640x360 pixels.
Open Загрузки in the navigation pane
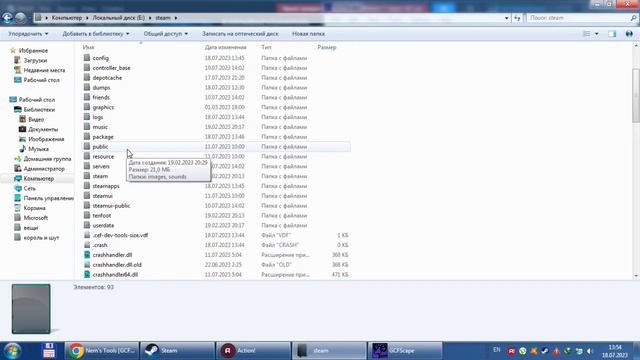(35, 60)
